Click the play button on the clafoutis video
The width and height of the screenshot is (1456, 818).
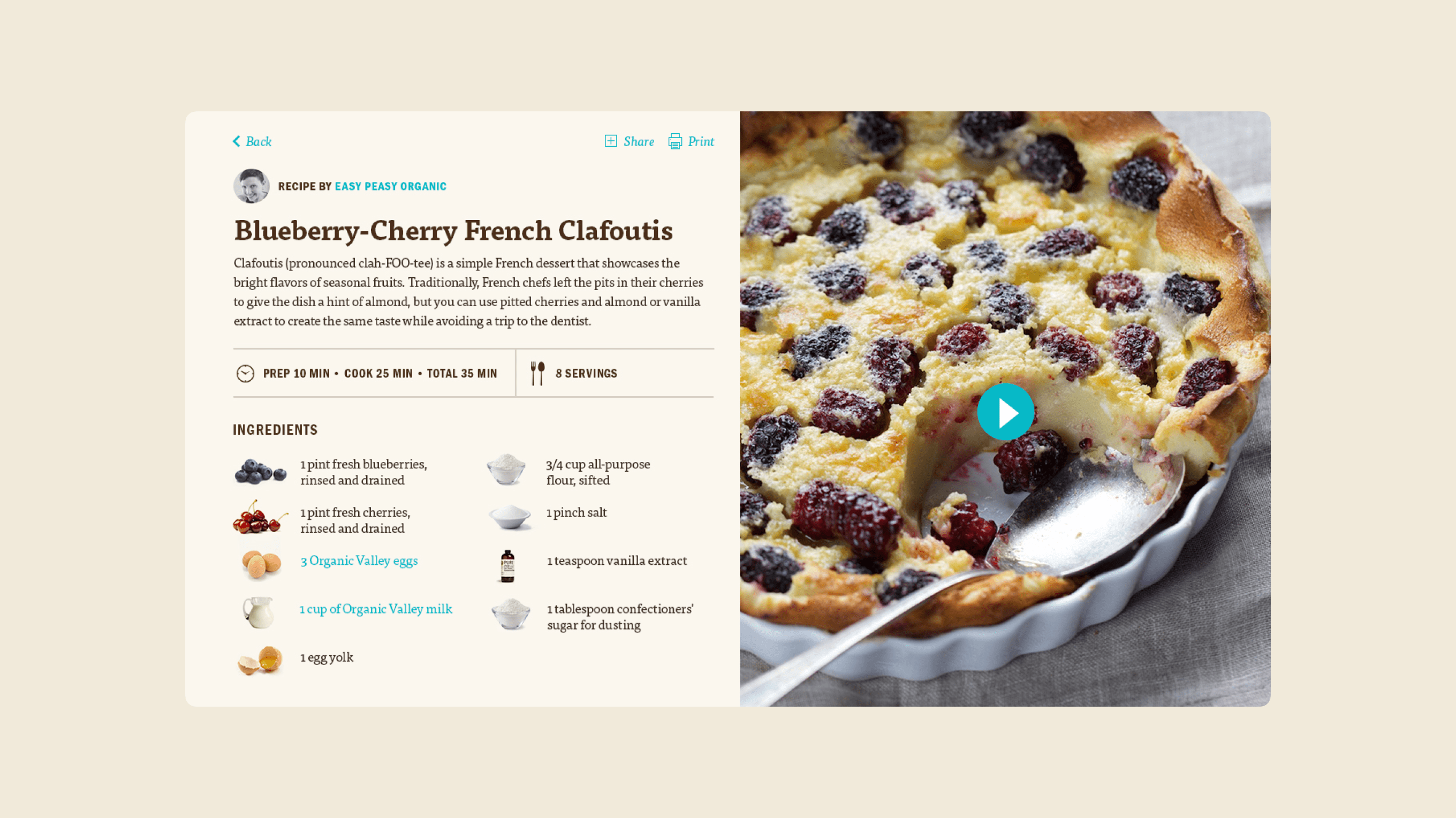click(x=1005, y=412)
